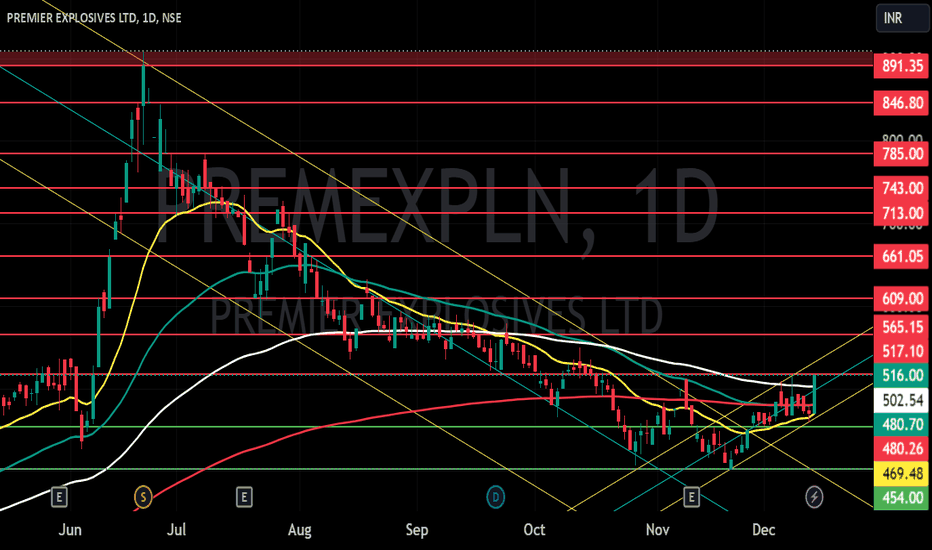Select the 785.00 price label

pyautogui.click(x=900, y=153)
